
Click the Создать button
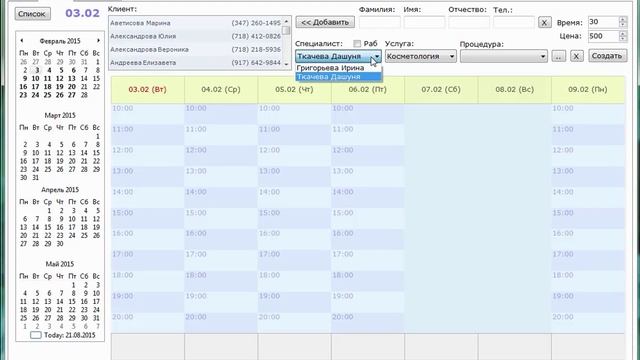point(607,56)
